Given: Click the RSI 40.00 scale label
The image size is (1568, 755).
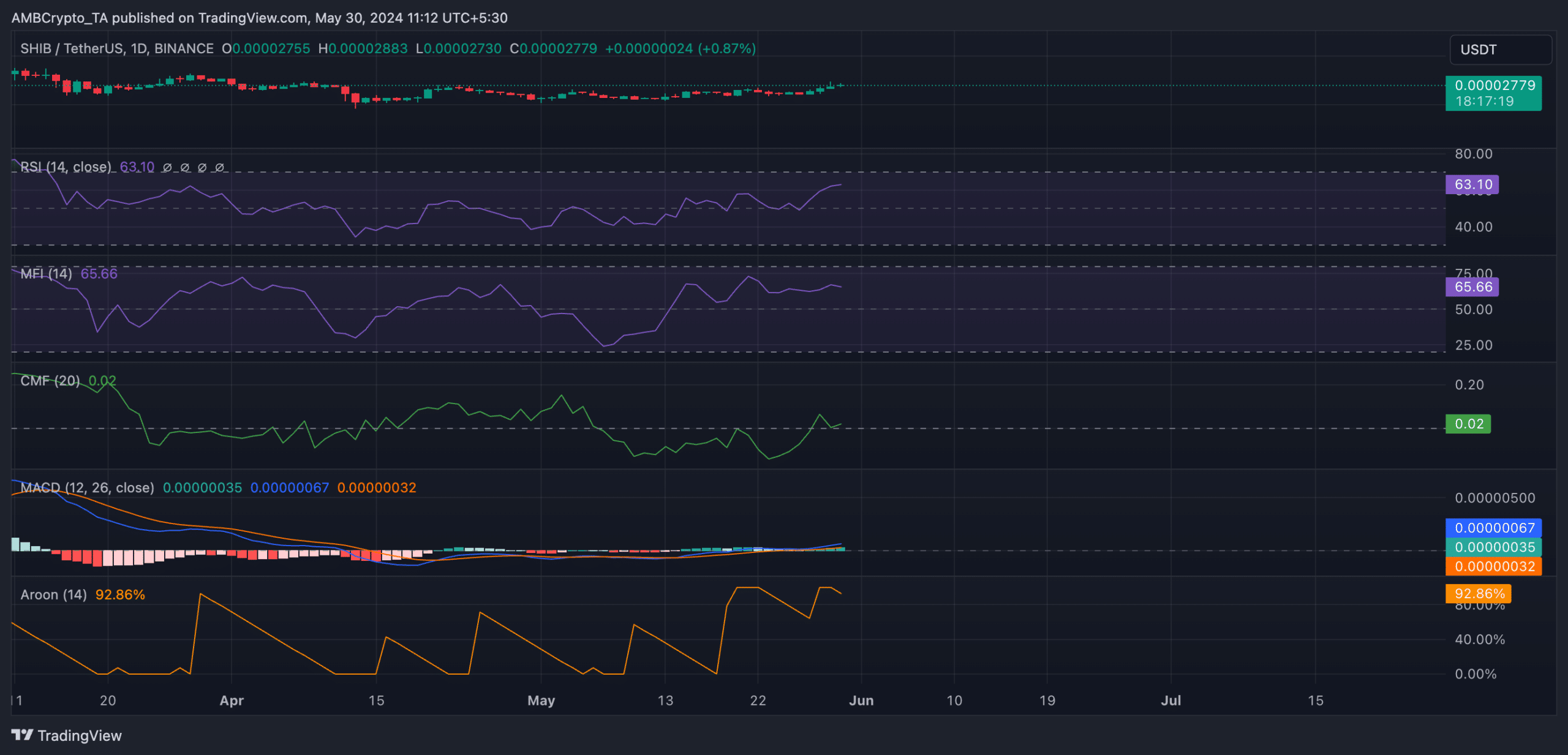Looking at the screenshot, I should (x=1474, y=227).
